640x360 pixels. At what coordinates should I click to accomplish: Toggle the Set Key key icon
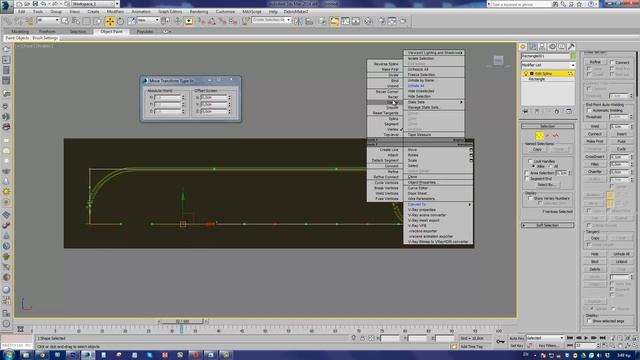[x=500, y=342]
